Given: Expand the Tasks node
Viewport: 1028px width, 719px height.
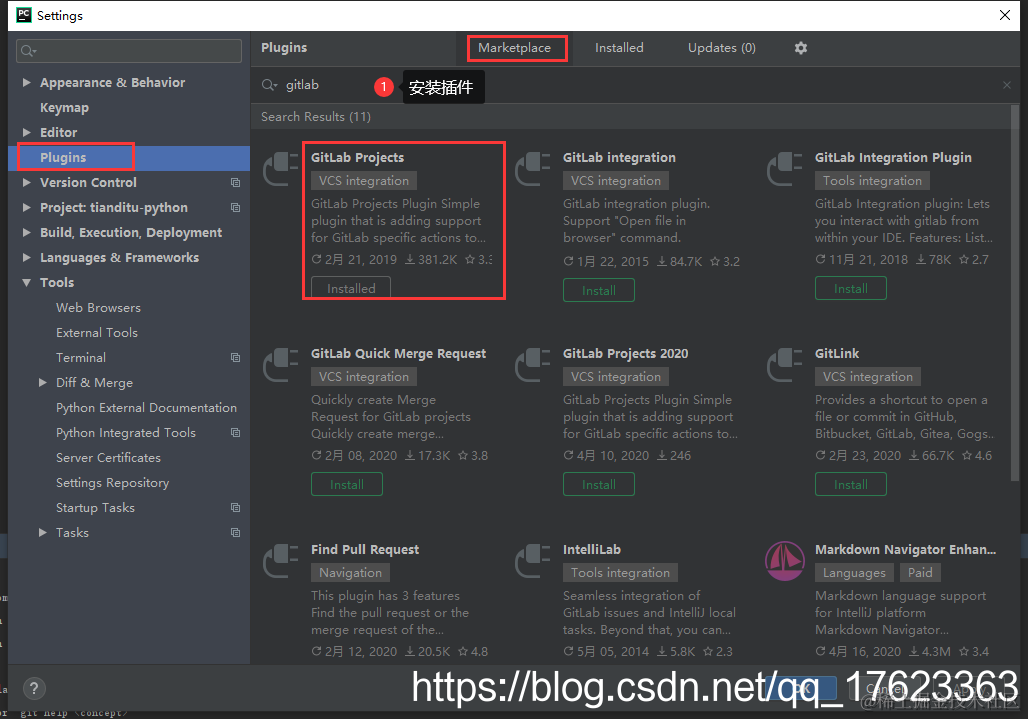Looking at the screenshot, I should click(x=43, y=532).
